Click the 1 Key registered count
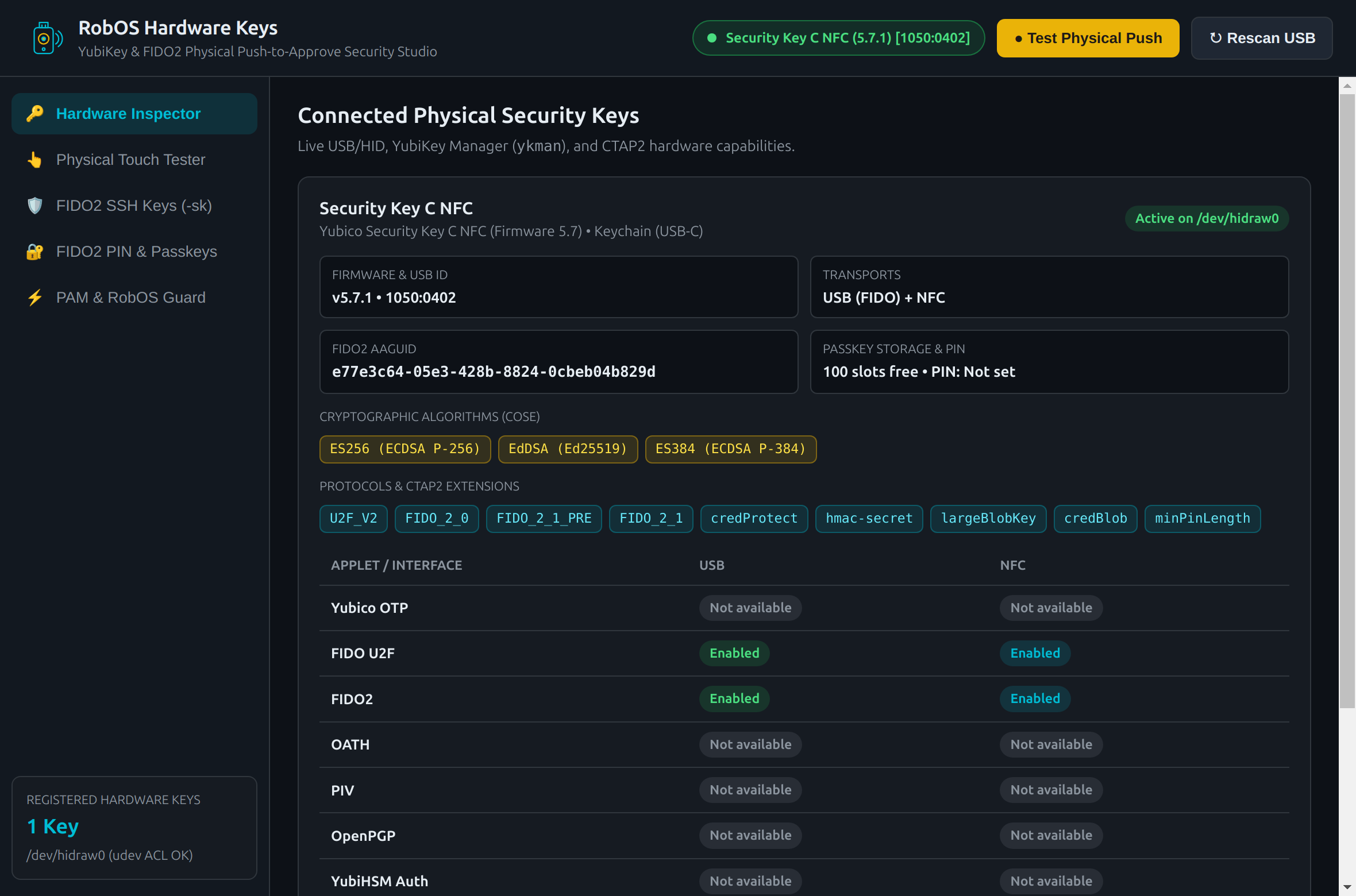1356x896 pixels. pyautogui.click(x=53, y=827)
